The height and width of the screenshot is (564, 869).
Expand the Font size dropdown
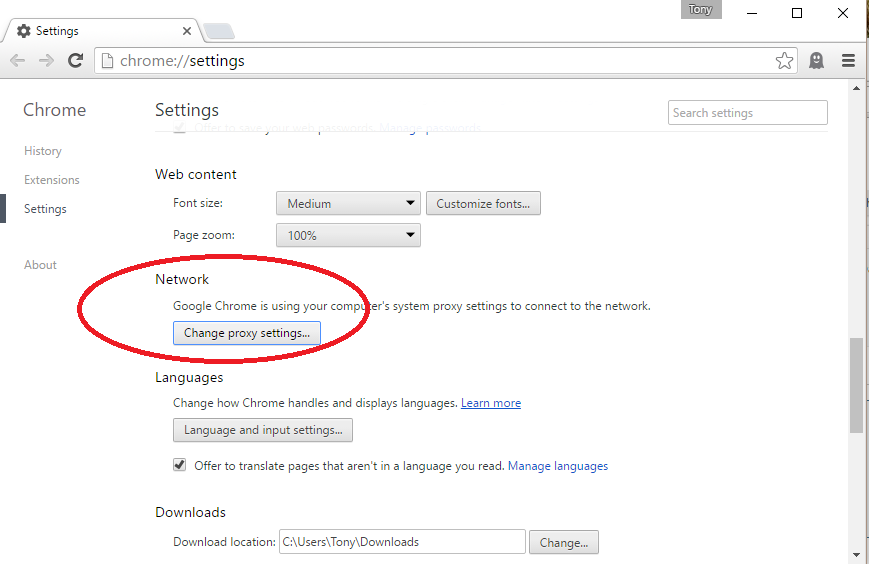point(348,204)
